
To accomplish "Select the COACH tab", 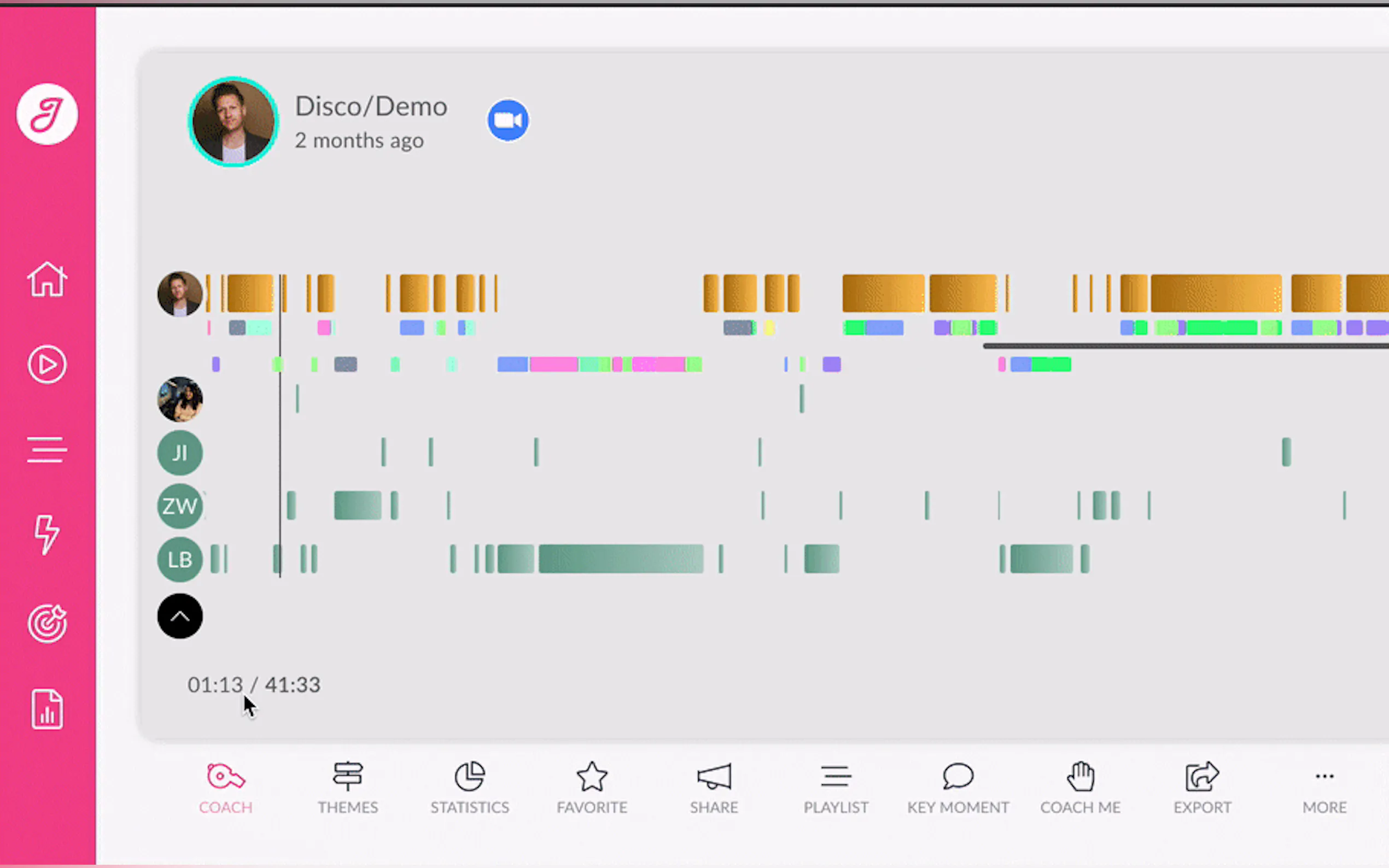I will [226, 789].
